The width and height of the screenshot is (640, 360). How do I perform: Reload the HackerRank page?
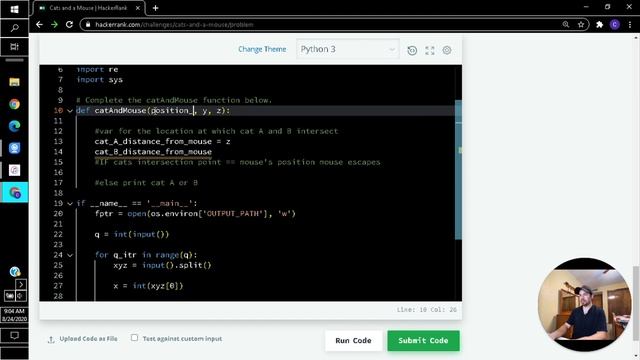coord(69,24)
